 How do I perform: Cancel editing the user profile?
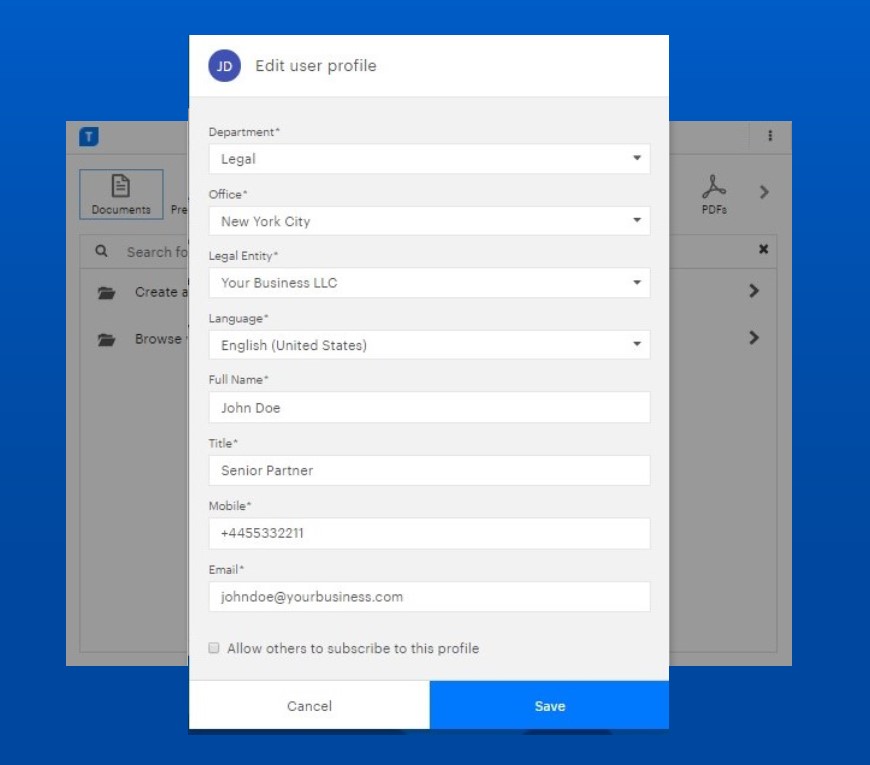[308, 705]
